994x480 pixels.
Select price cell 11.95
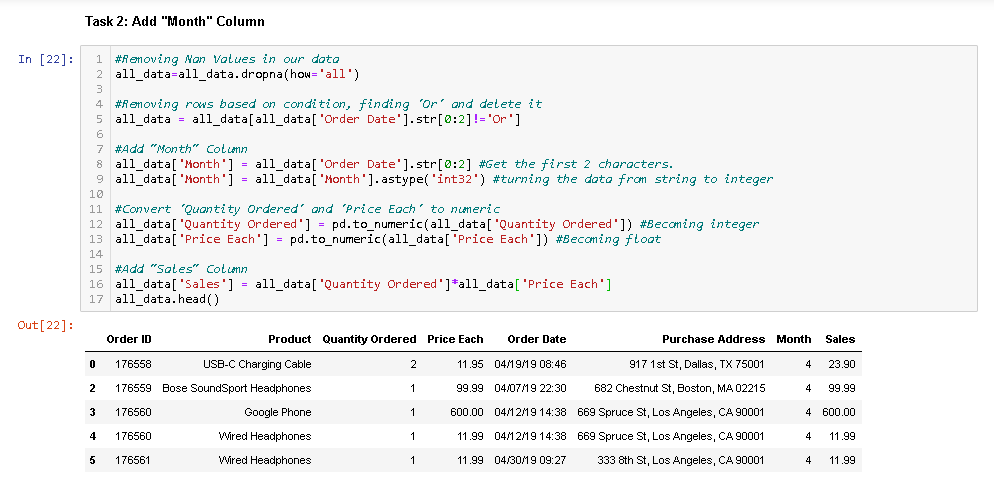(470, 364)
